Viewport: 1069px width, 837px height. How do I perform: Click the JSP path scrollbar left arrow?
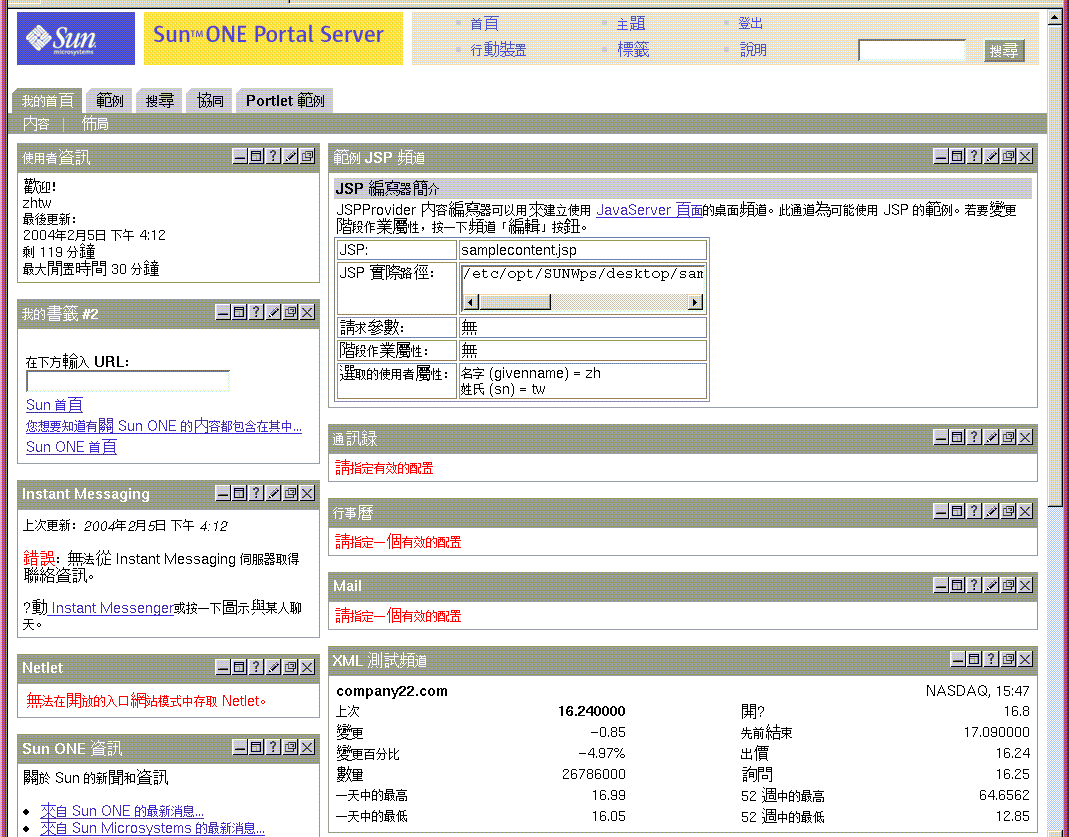pos(471,302)
